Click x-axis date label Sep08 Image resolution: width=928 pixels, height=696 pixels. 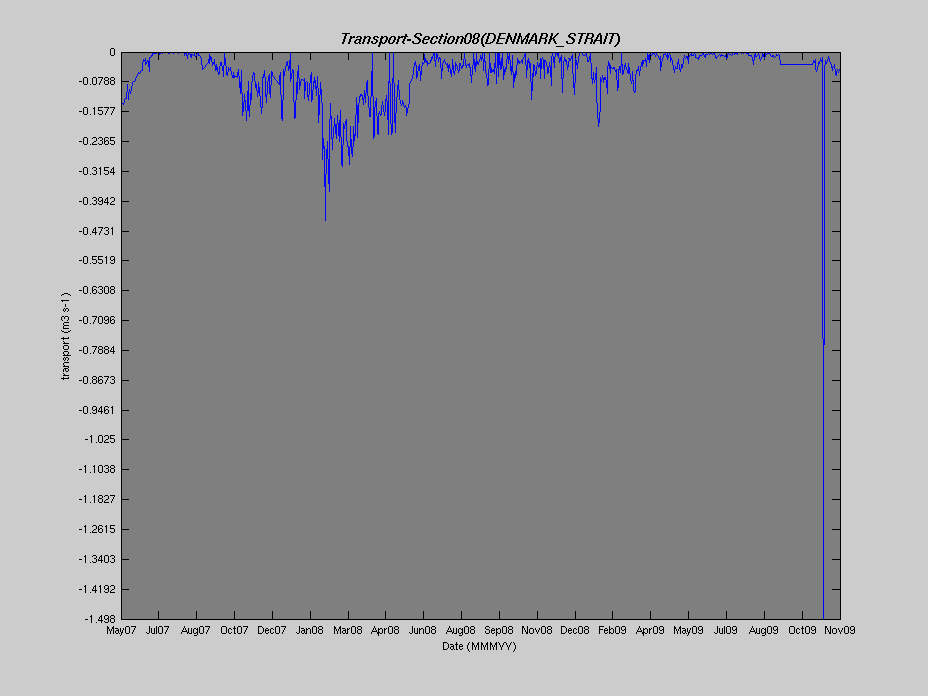499,630
